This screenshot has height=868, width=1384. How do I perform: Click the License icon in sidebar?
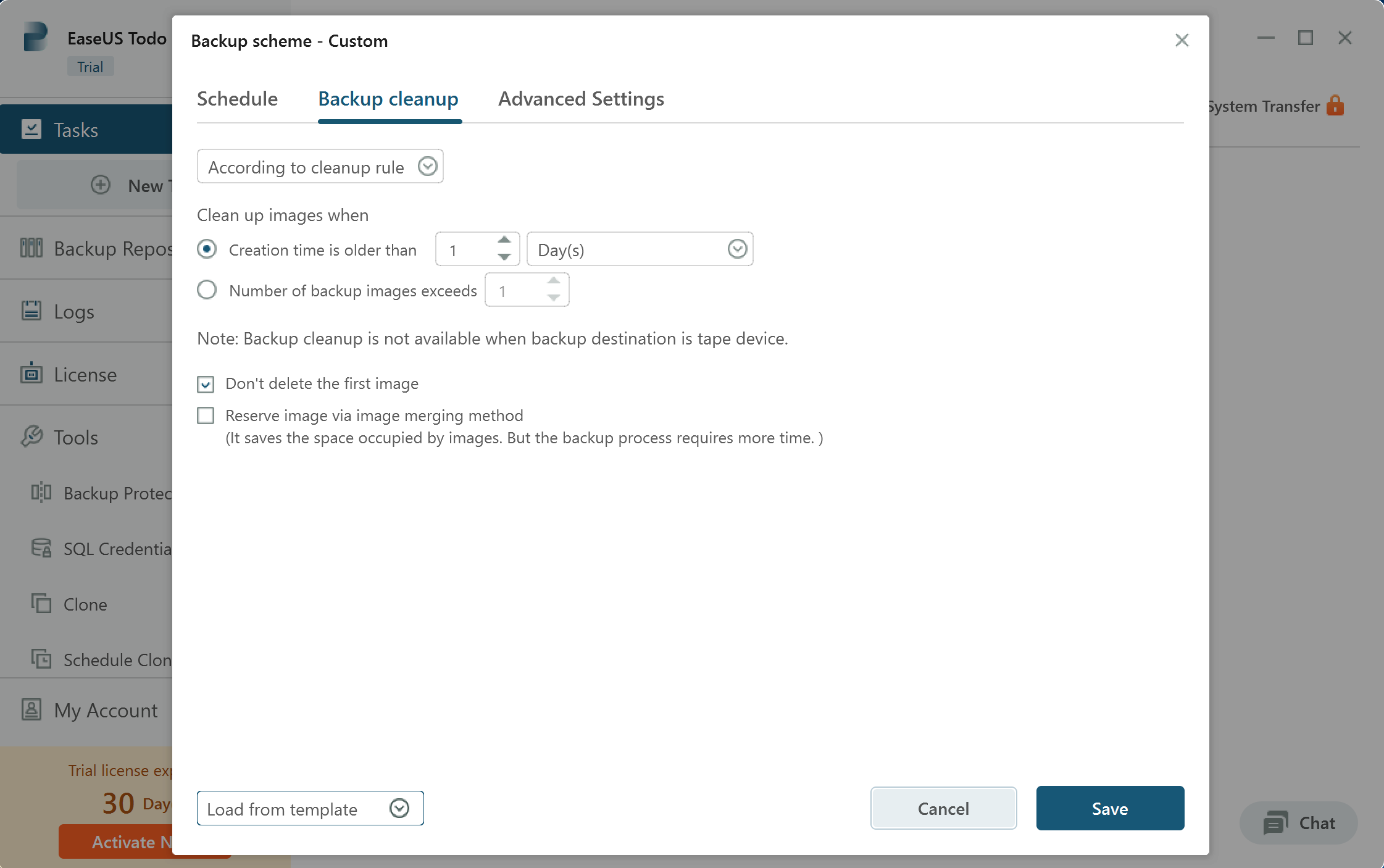coord(31,373)
